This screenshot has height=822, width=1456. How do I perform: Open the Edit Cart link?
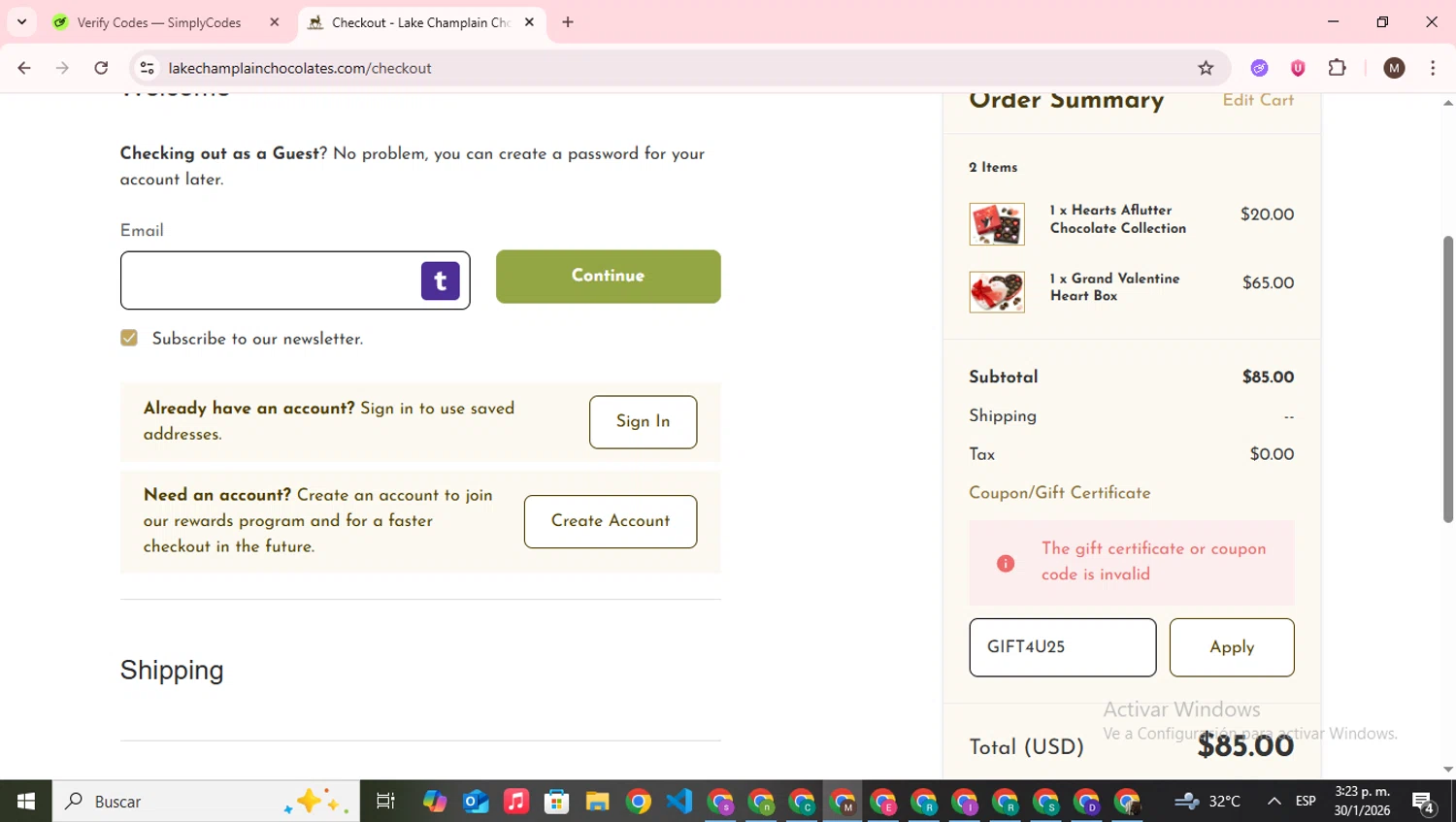(1258, 100)
